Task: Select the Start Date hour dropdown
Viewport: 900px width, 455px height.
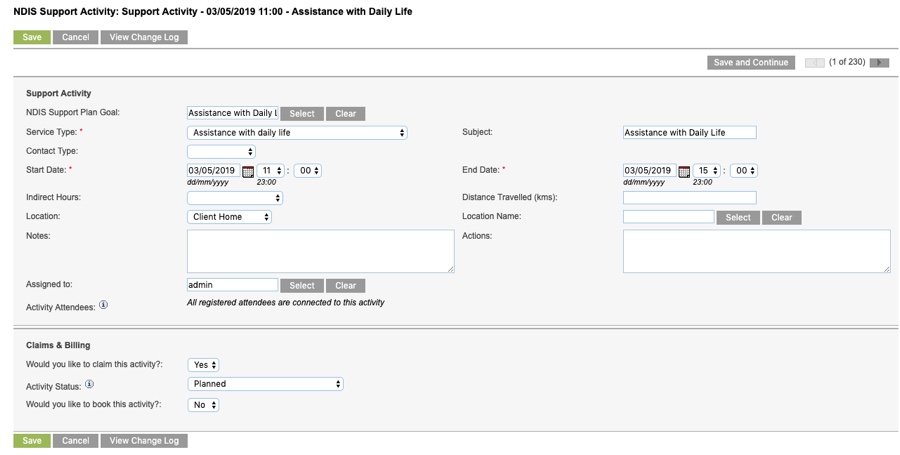Action: pos(270,170)
